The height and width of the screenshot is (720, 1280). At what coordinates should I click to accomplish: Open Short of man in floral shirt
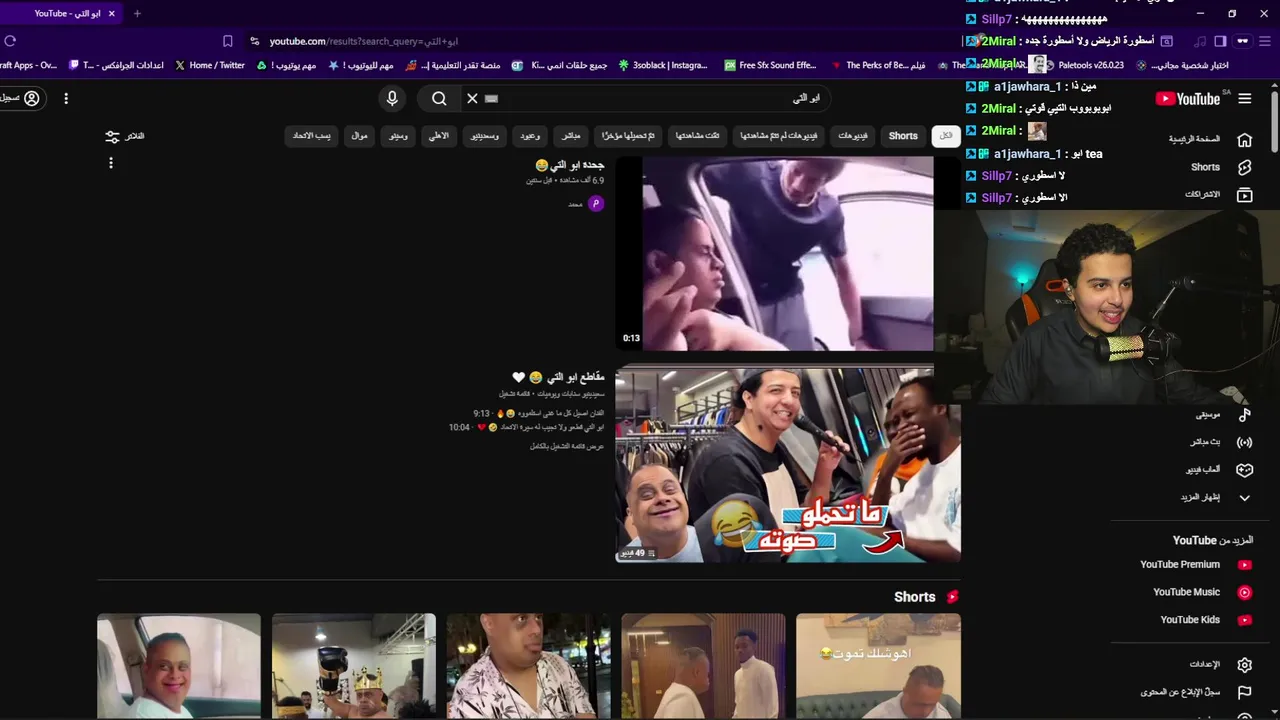528,666
